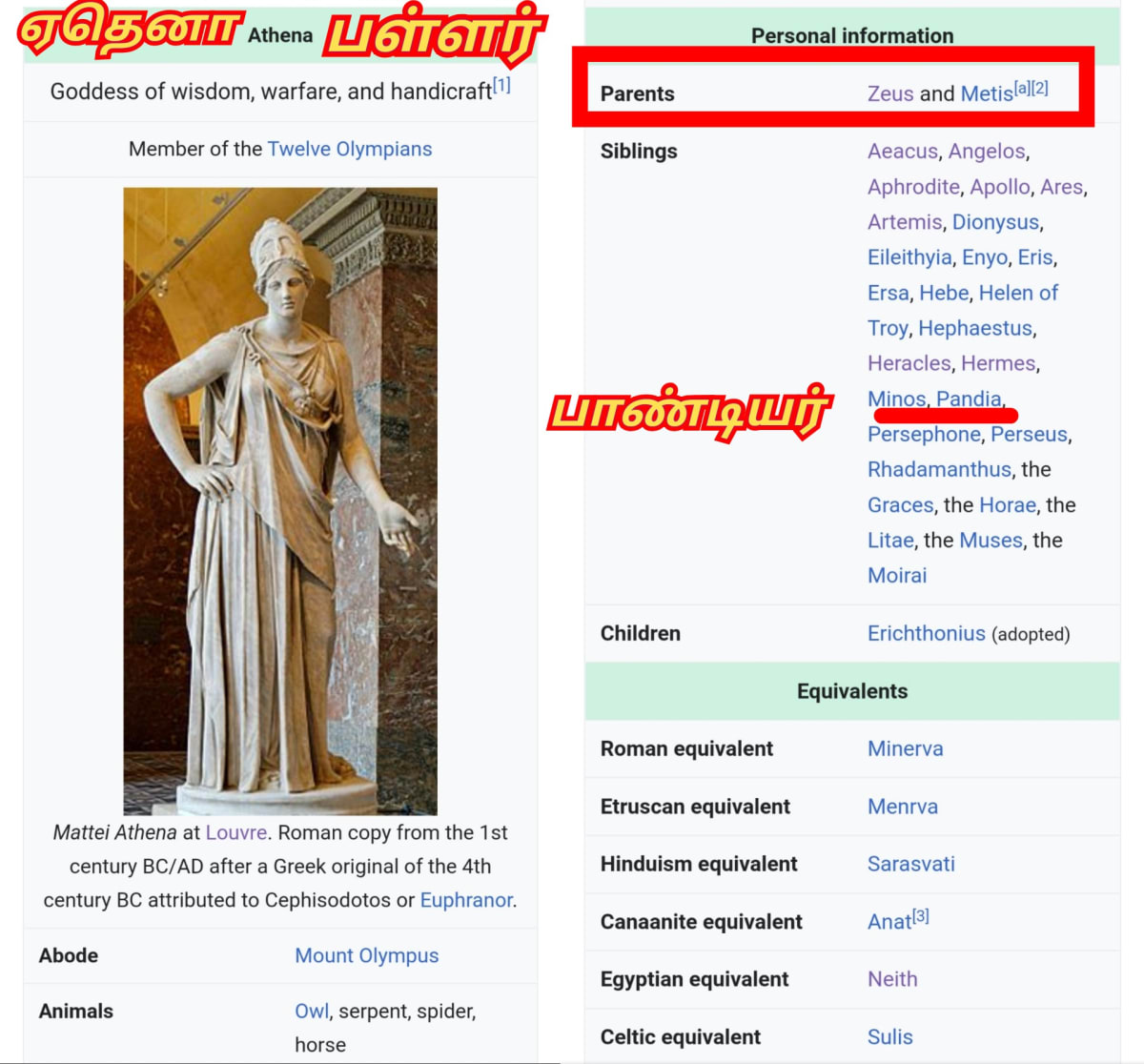Open Anat, the Canaanite equivalent
This screenshot has height=1064, width=1144.
click(889, 922)
